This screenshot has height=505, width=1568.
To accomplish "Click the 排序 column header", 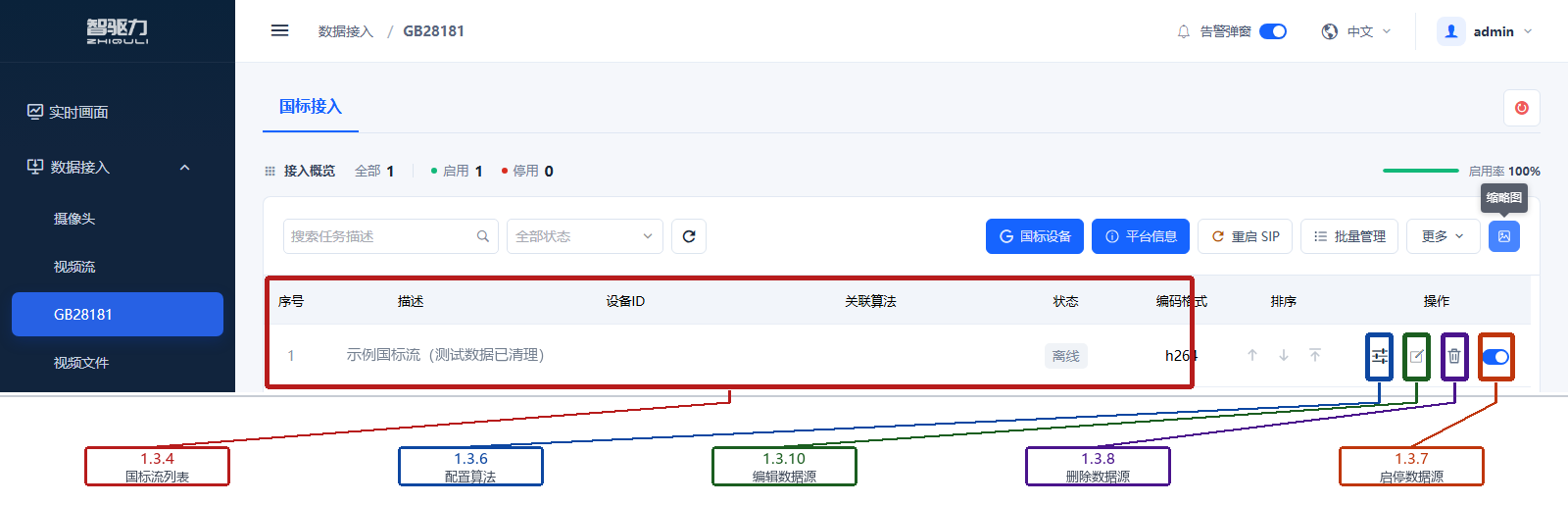I will [1284, 301].
